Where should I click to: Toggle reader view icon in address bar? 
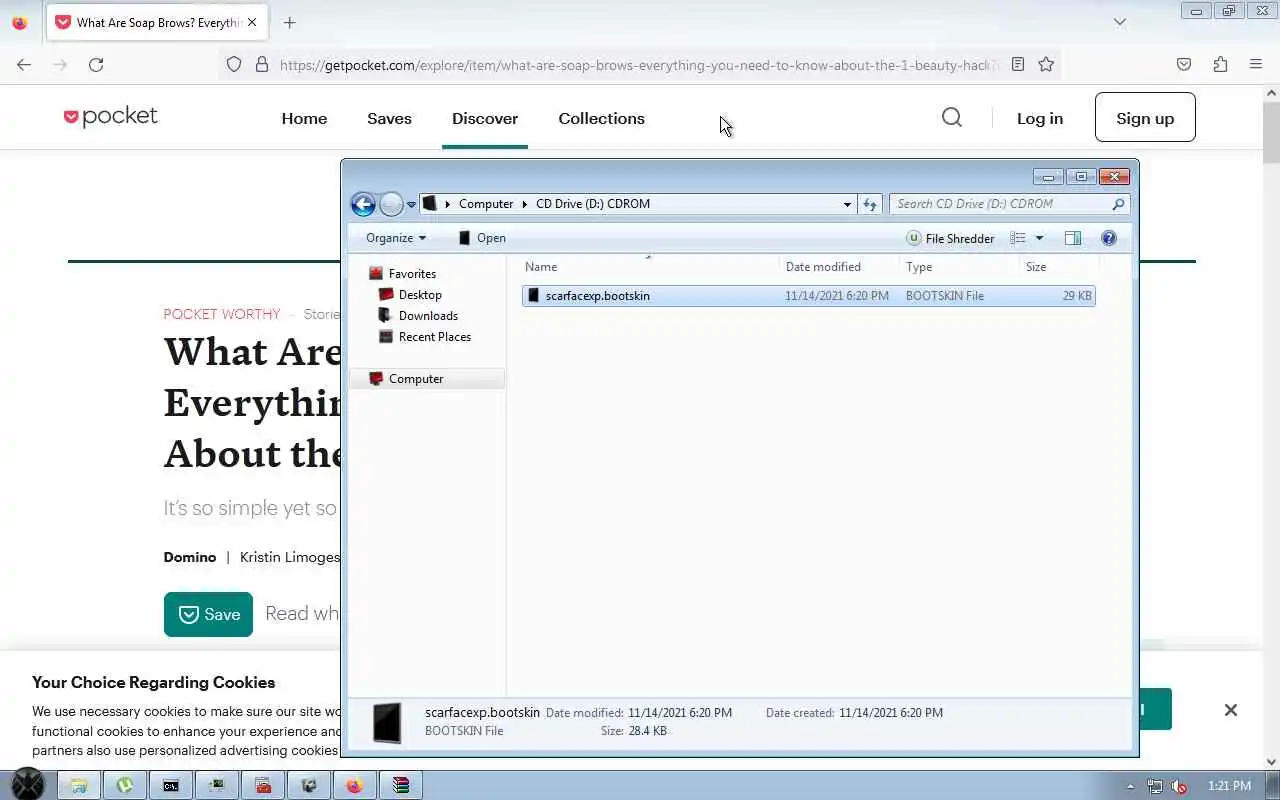(1018, 65)
